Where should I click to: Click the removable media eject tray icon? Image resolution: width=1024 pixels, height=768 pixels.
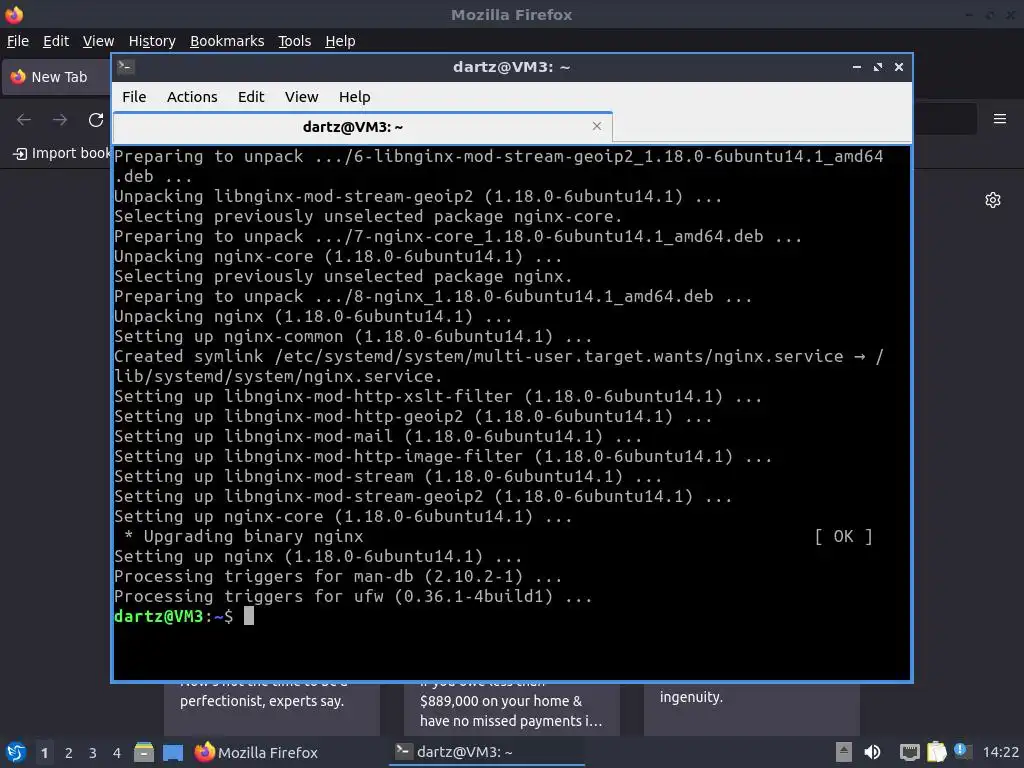pyautogui.click(x=844, y=752)
